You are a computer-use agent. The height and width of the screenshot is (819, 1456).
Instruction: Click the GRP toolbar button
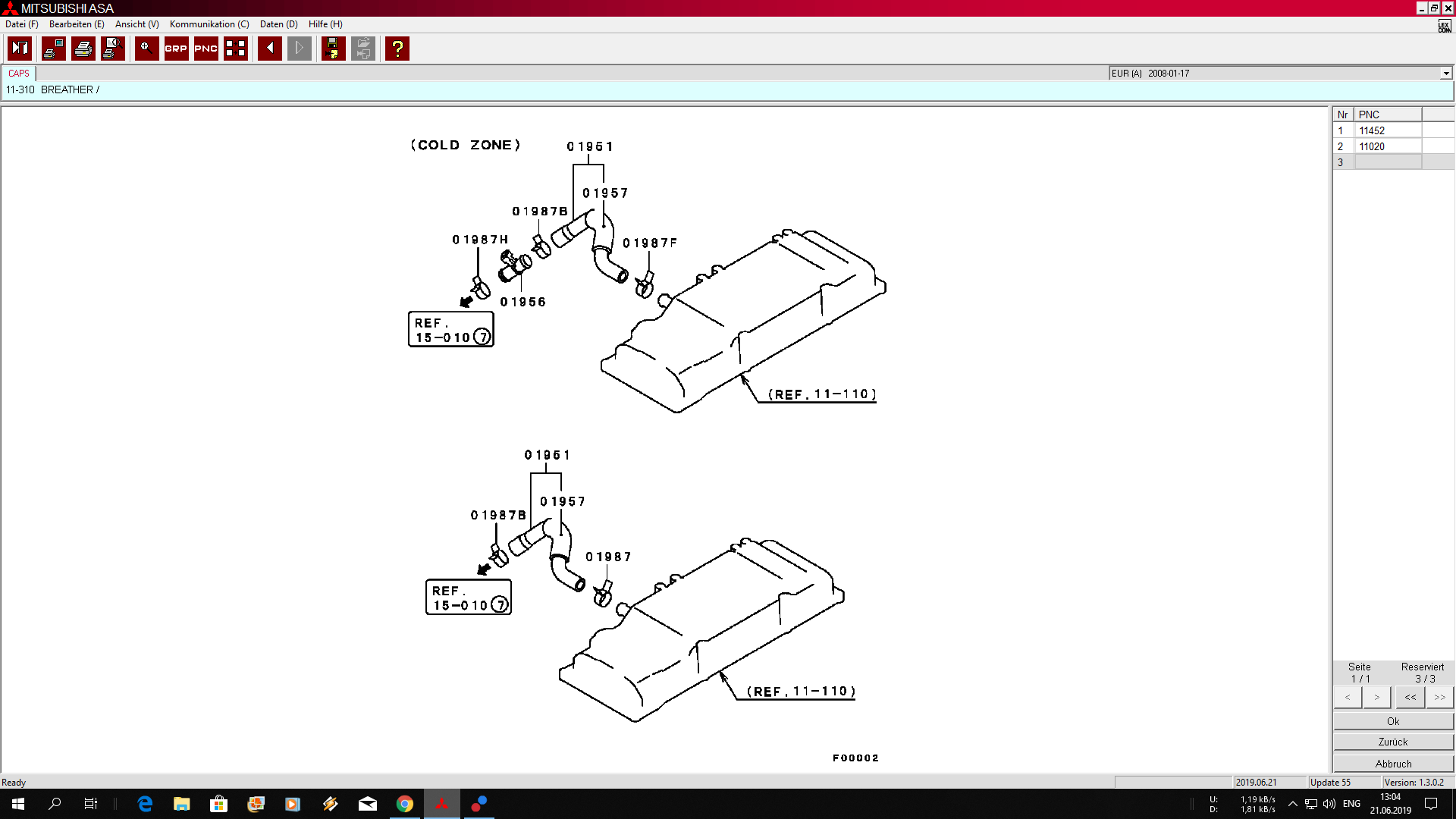tap(176, 49)
